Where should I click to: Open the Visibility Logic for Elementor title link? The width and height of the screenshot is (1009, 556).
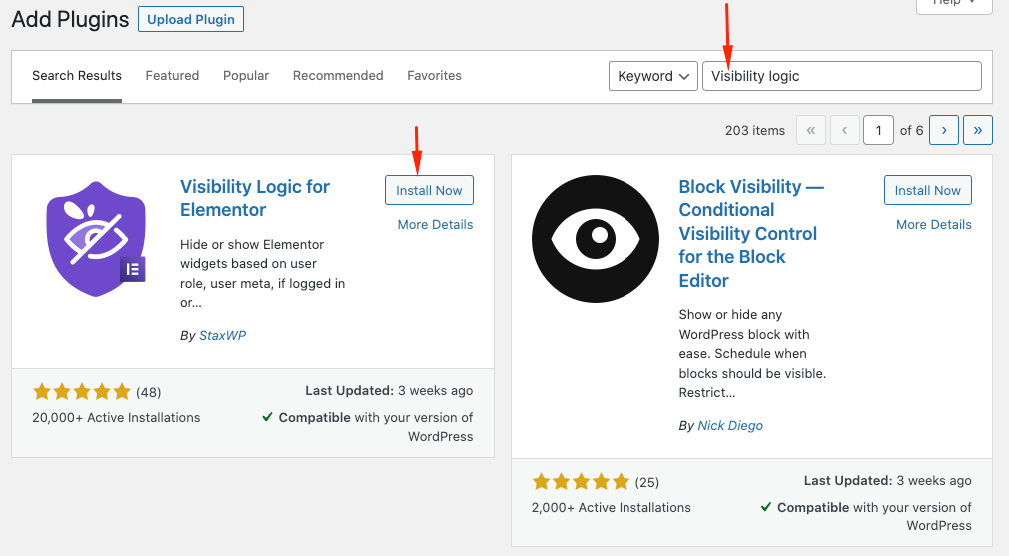(255, 198)
